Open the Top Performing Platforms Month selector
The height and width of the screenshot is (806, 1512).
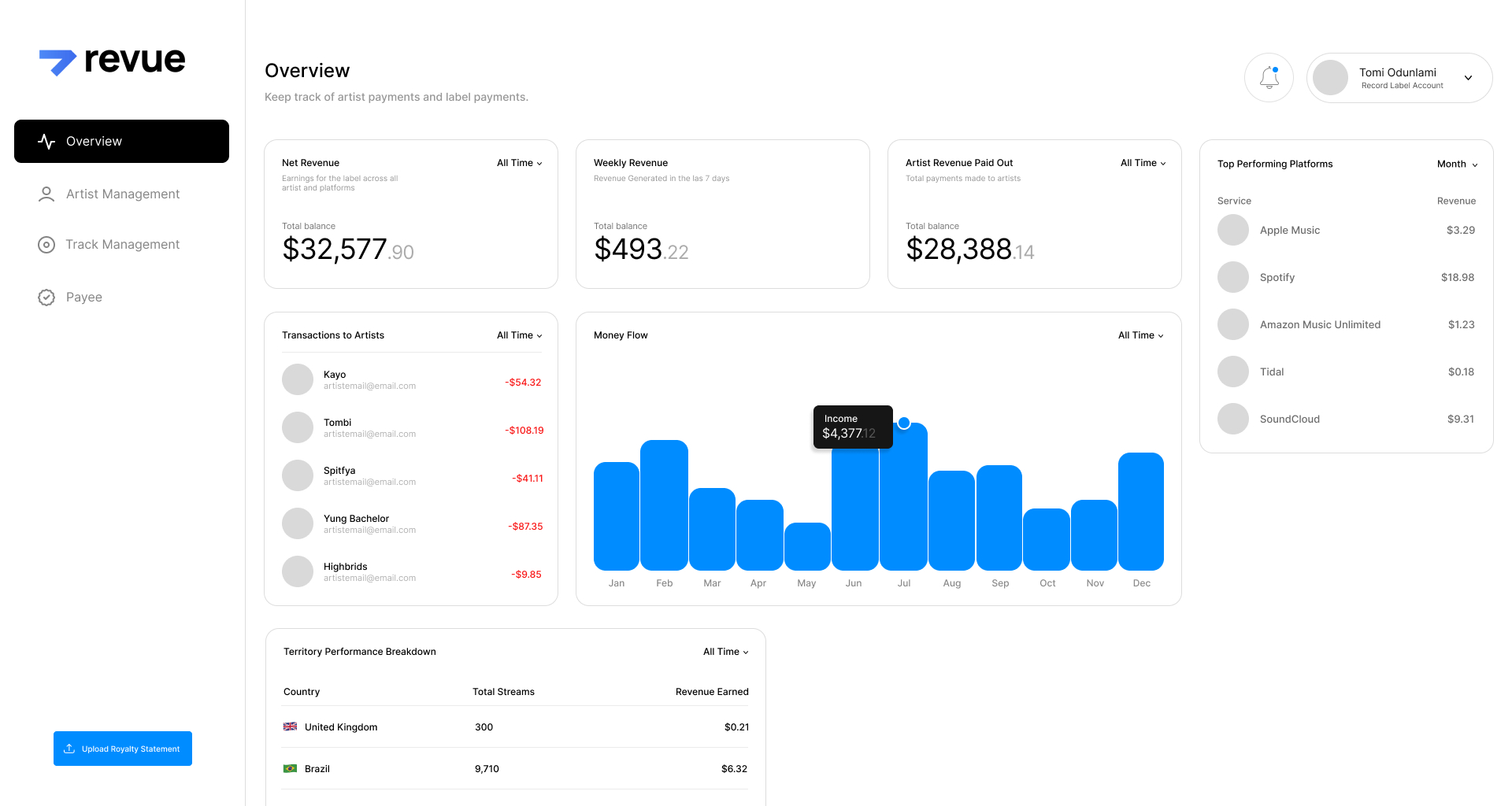click(x=1456, y=164)
